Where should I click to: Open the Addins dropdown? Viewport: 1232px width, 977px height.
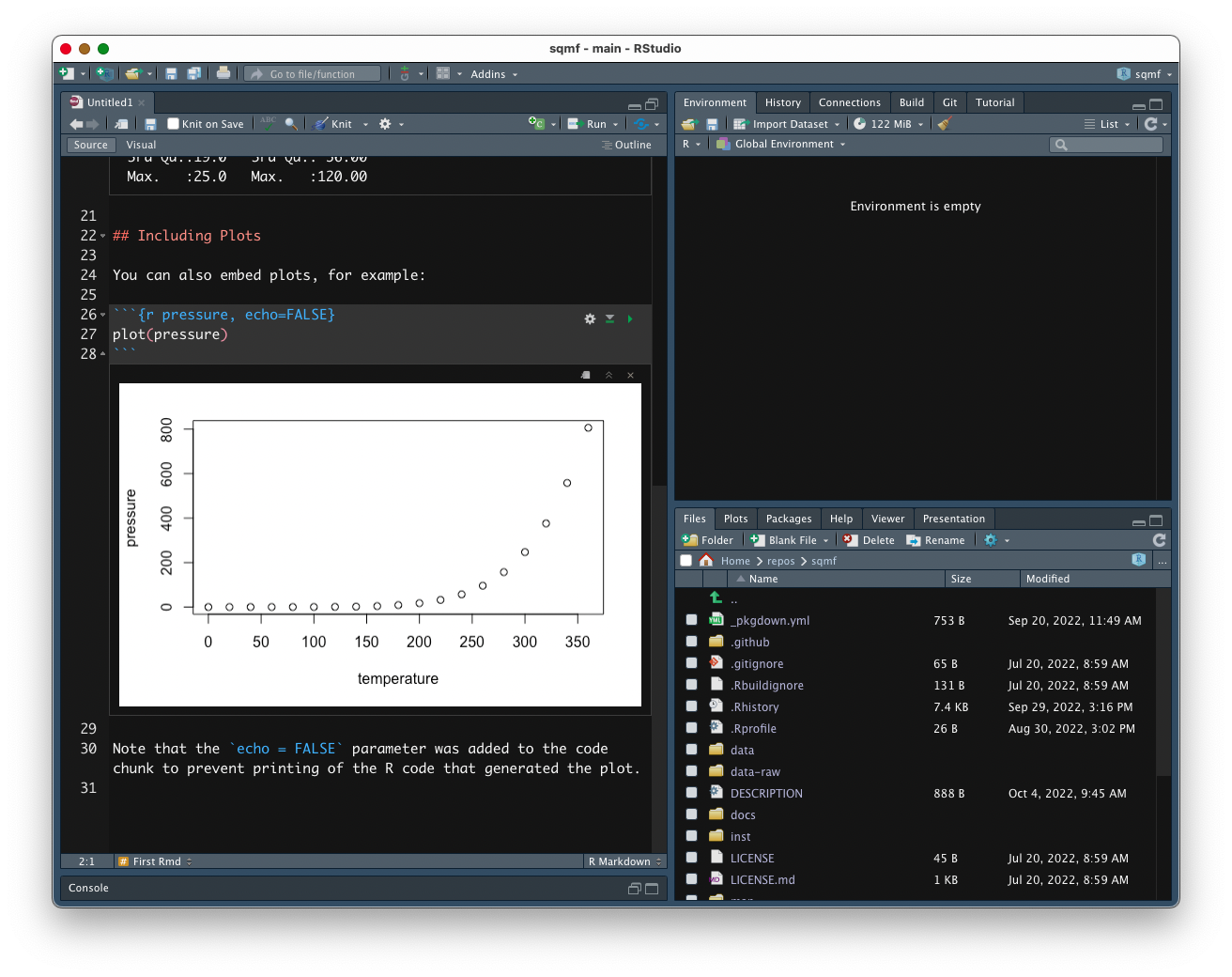494,74
